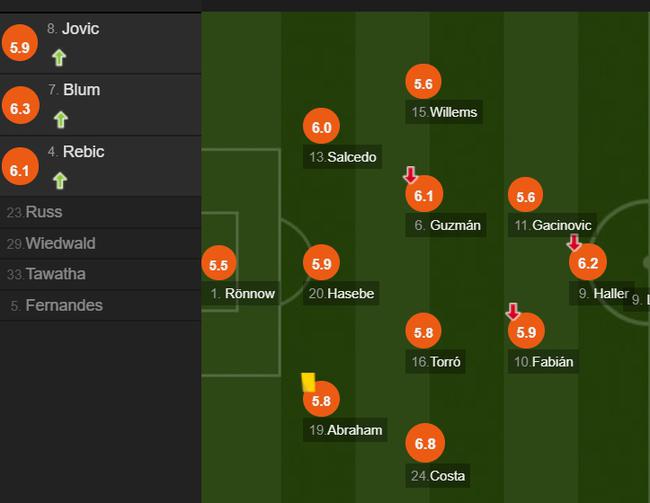Open Jovic's 5.9 rating in bench list
This screenshot has width=650, height=503.
20,46
